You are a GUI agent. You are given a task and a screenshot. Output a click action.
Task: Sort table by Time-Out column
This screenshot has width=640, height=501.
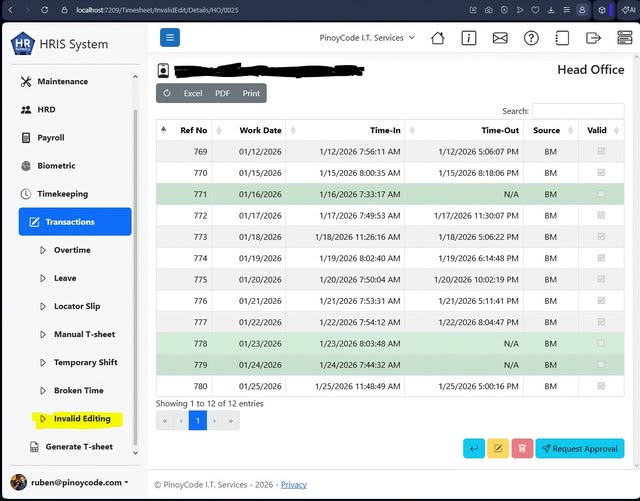coord(464,130)
